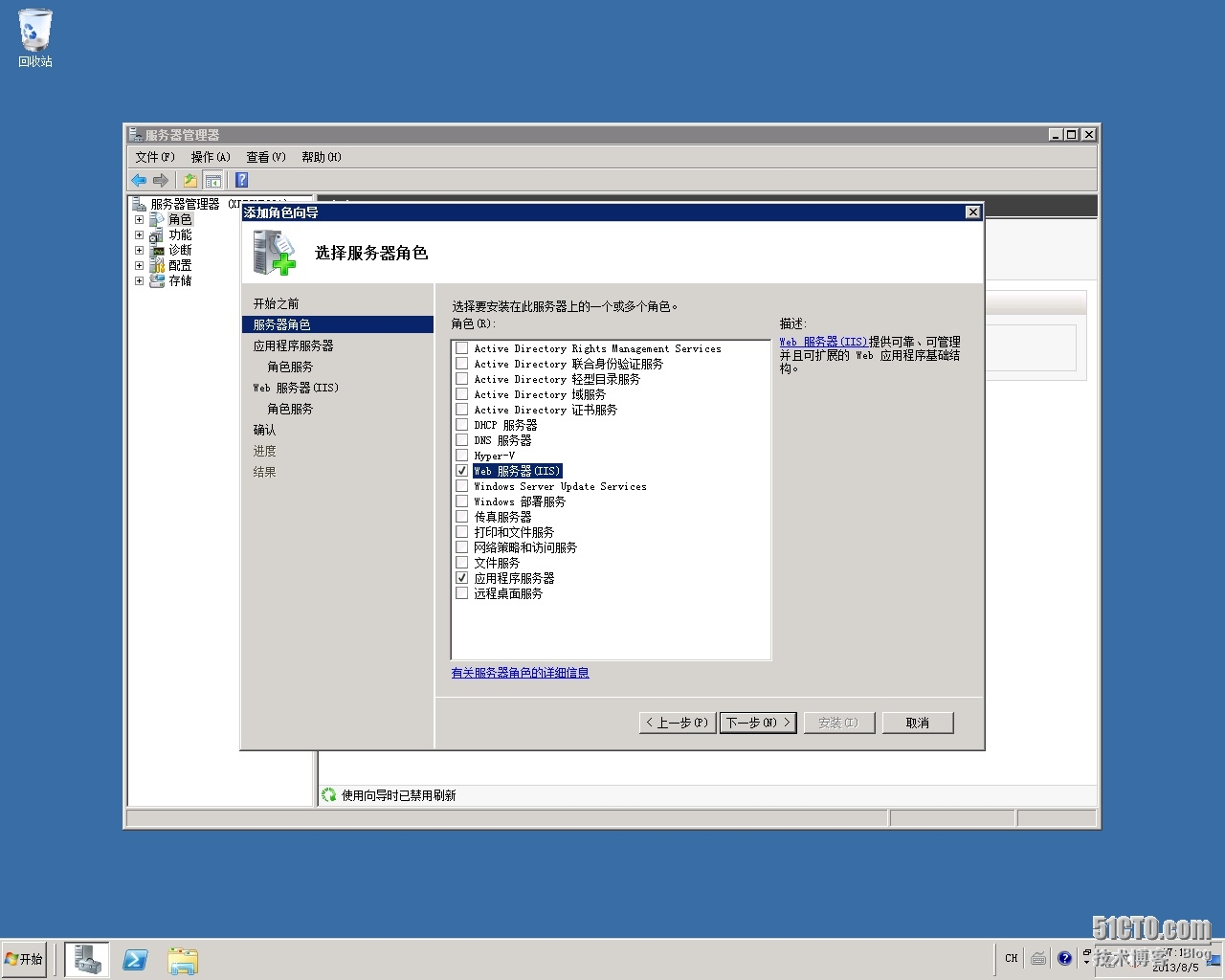Check Active Directory Rights Management Services
Screen dimensions: 1225x980
(x=462, y=348)
